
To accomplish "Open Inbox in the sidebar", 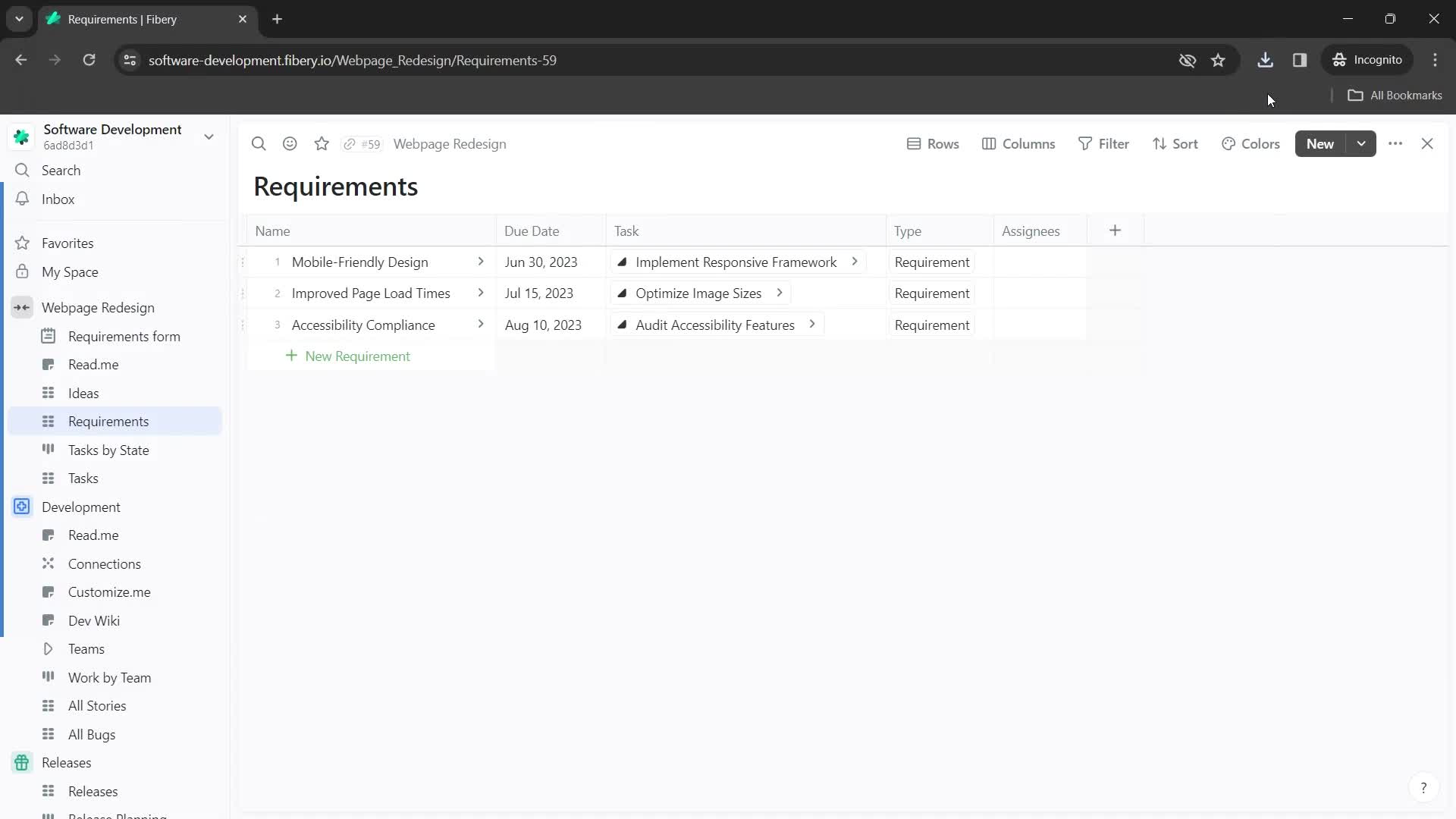I will [115, 199].
